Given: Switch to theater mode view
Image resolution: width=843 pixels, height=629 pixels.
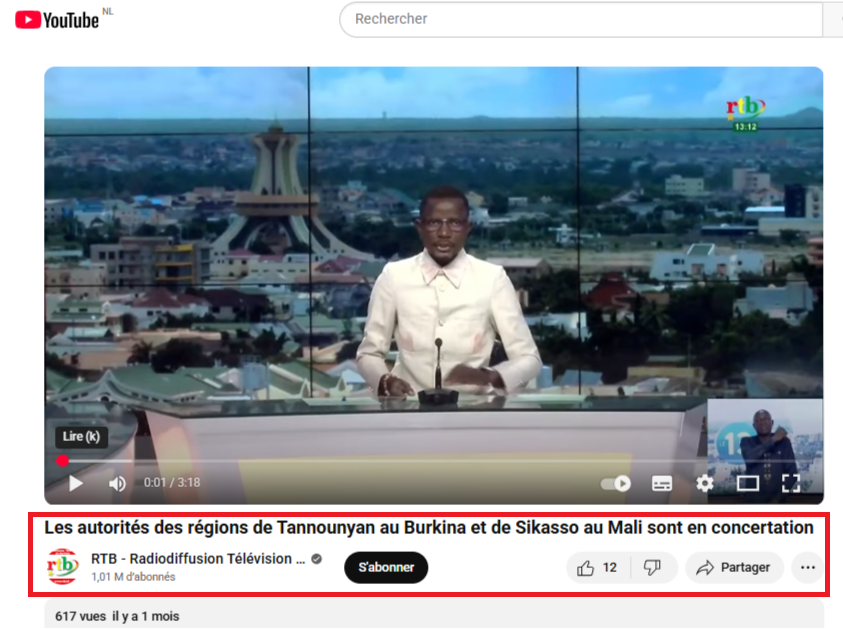Looking at the screenshot, I should (747, 484).
